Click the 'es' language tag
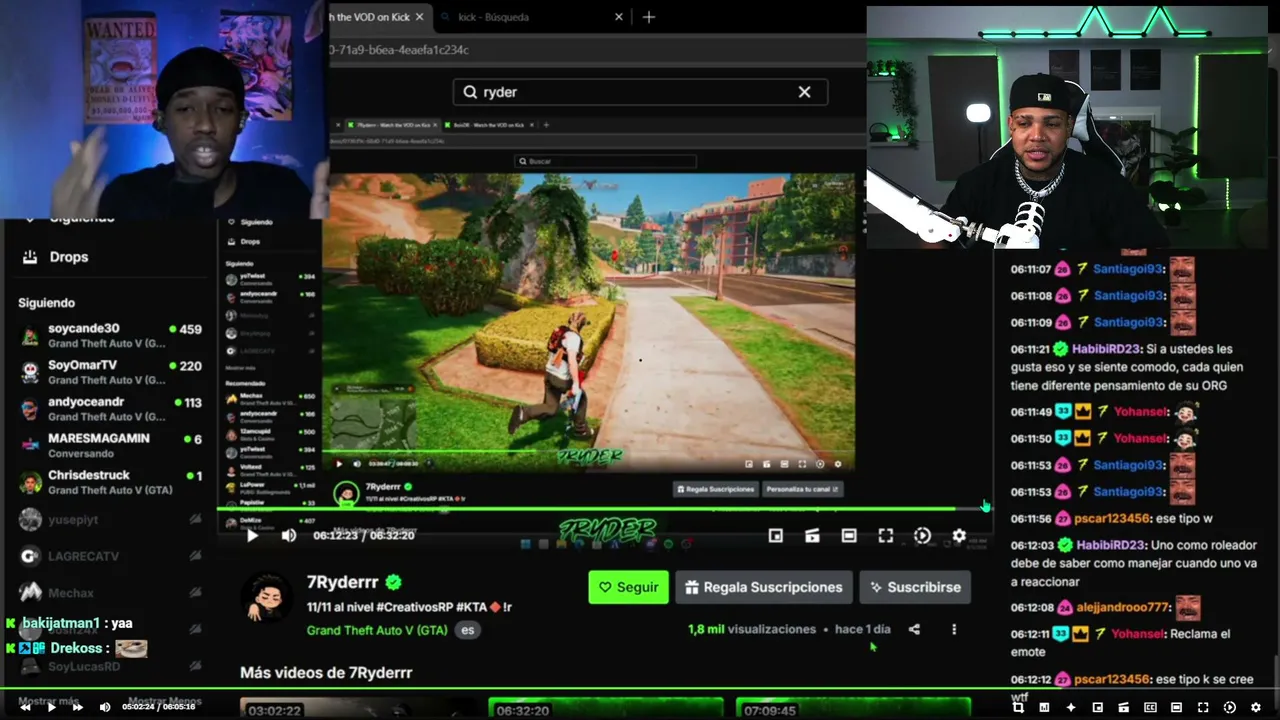The width and height of the screenshot is (1280, 720). pyautogui.click(x=466, y=630)
